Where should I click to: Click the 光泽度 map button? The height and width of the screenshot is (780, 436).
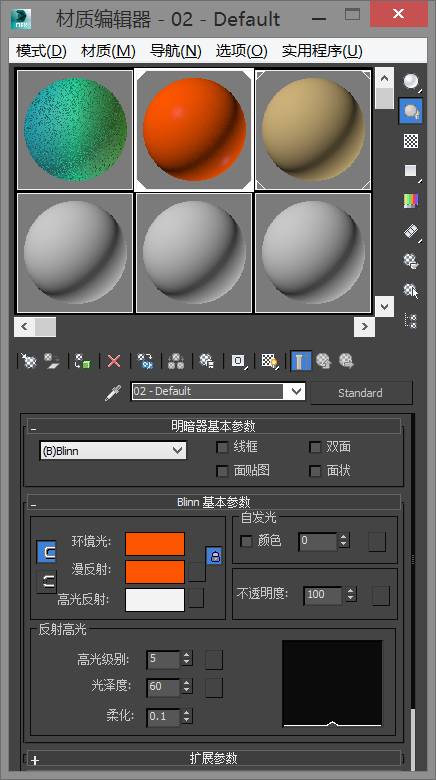coord(214,687)
